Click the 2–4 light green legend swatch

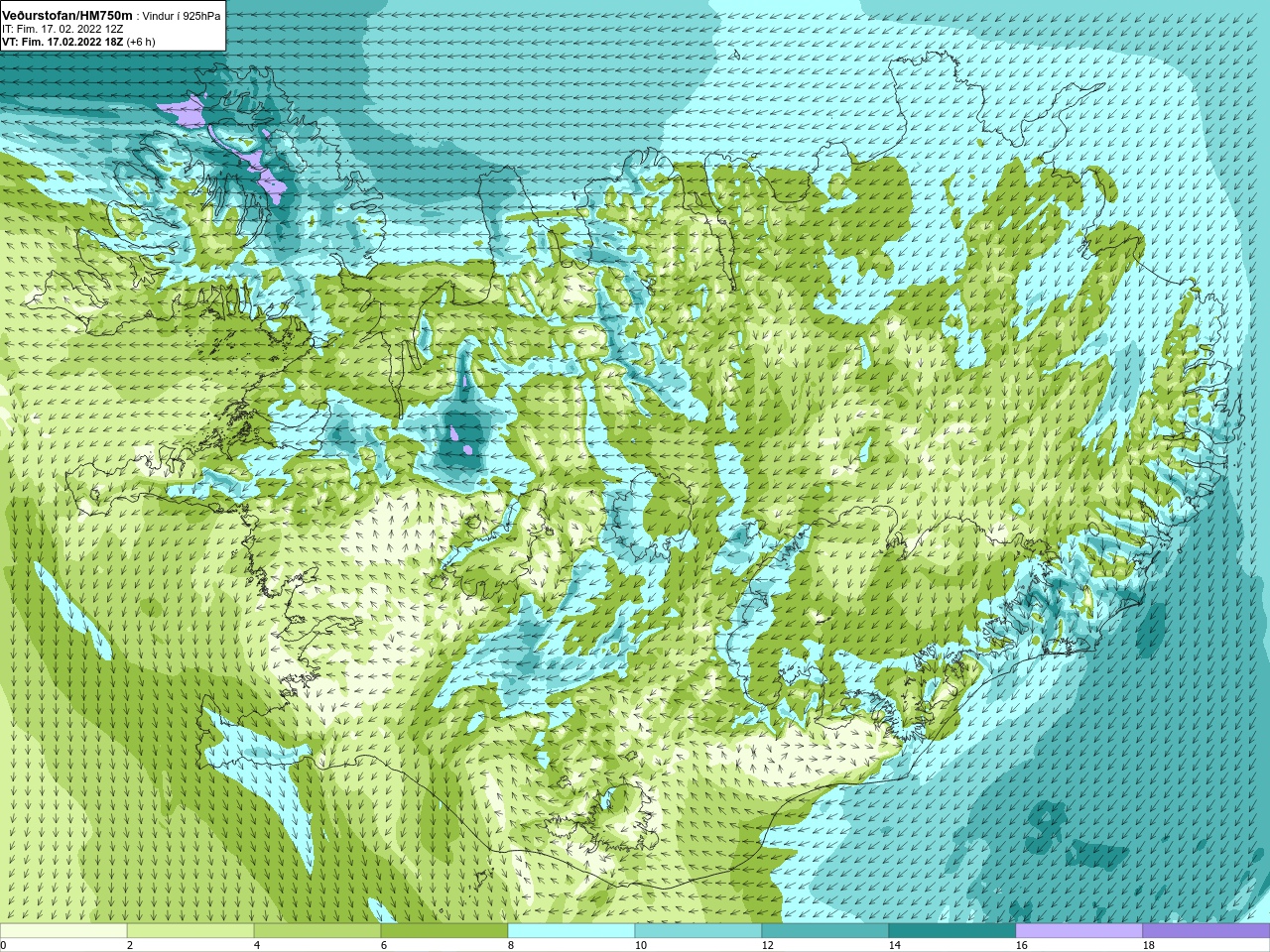[190, 931]
